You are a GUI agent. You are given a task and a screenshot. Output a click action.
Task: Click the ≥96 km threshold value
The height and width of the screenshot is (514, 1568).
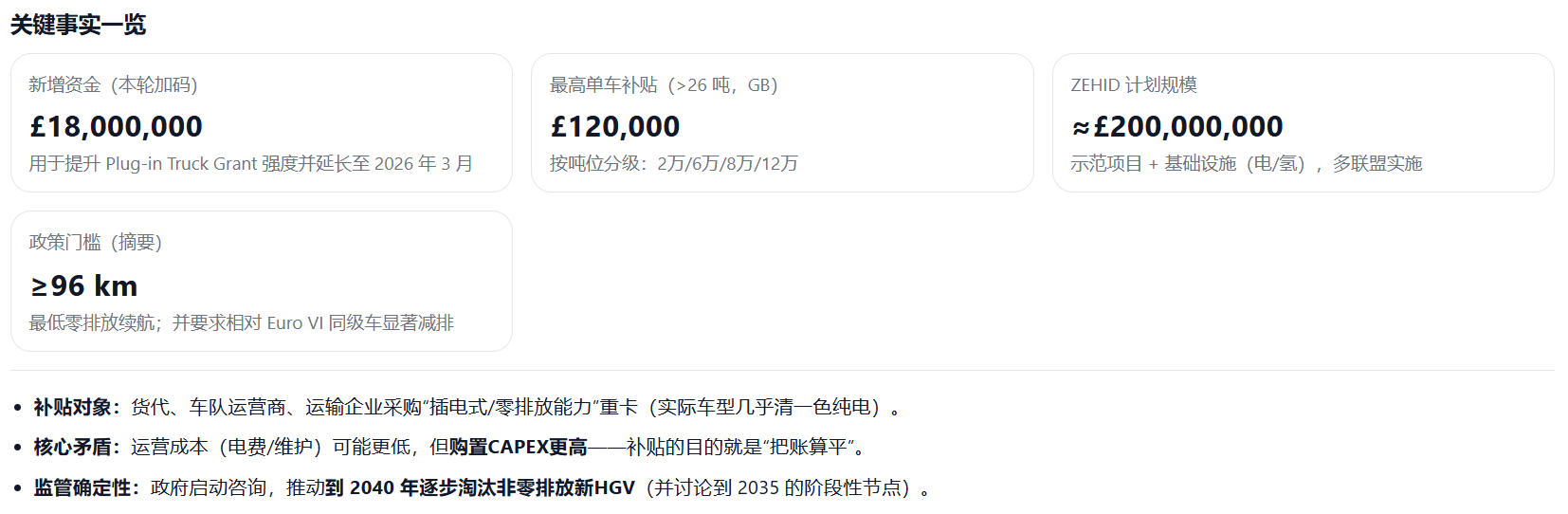tap(84, 285)
